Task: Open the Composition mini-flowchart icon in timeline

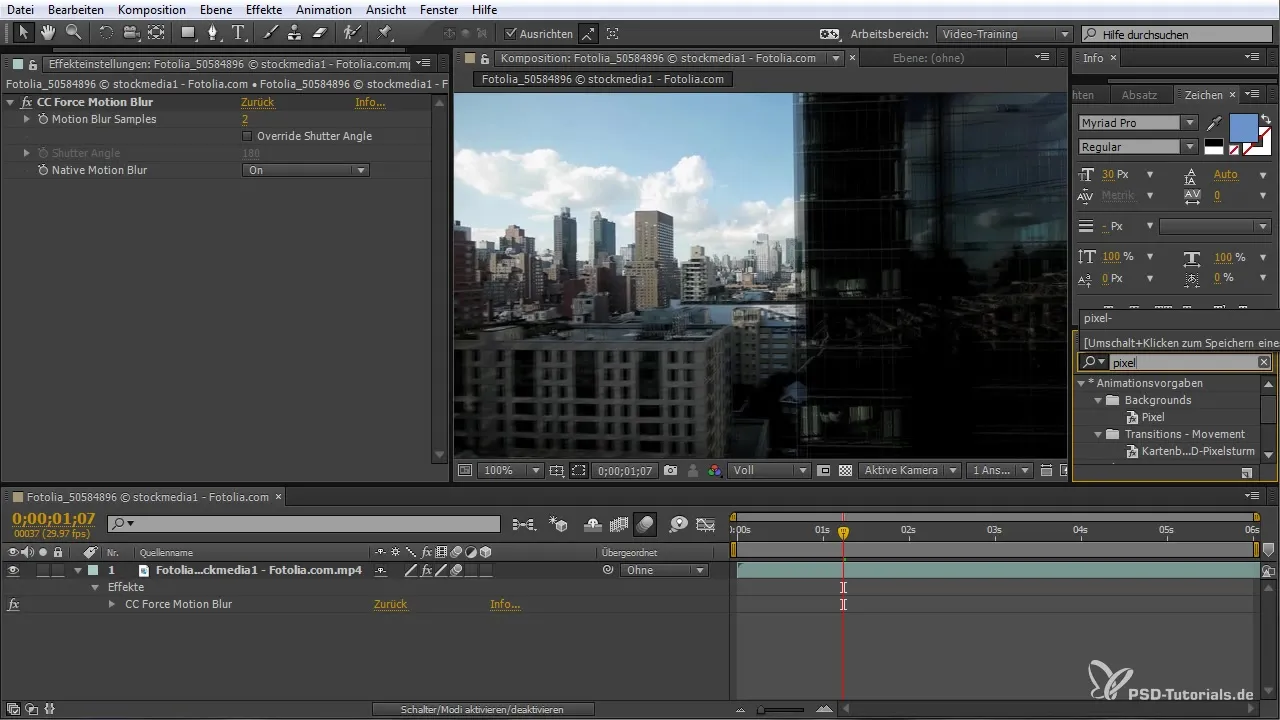Action: tap(523, 524)
